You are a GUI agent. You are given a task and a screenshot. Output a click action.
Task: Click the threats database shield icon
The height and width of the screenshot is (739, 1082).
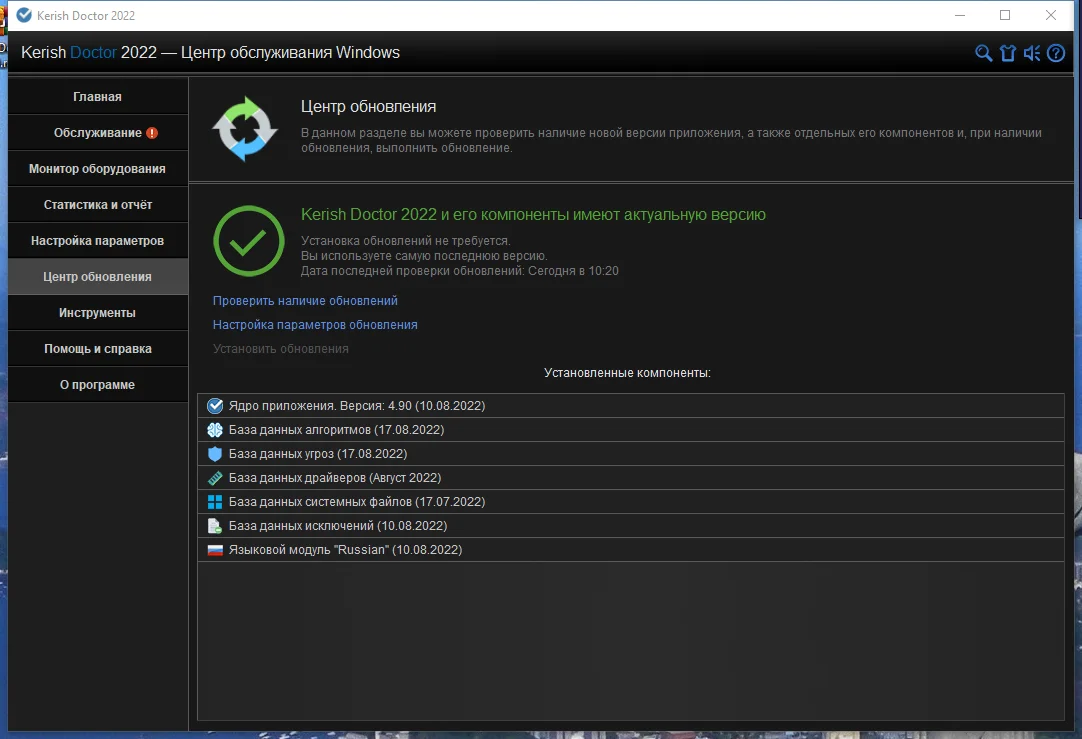point(215,454)
